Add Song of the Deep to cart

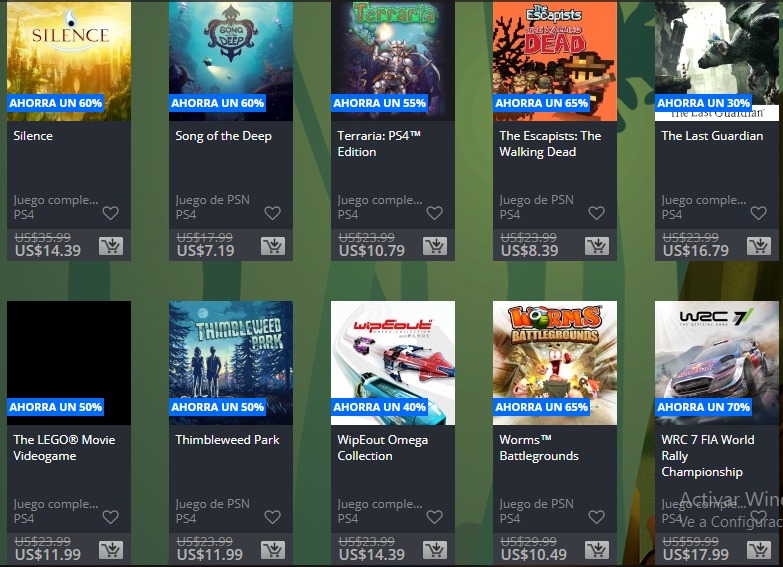click(273, 246)
